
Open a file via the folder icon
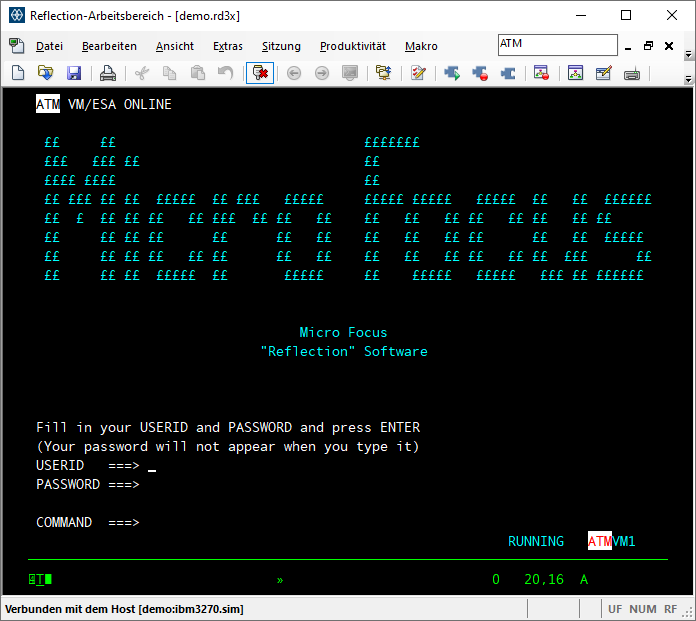[45, 73]
